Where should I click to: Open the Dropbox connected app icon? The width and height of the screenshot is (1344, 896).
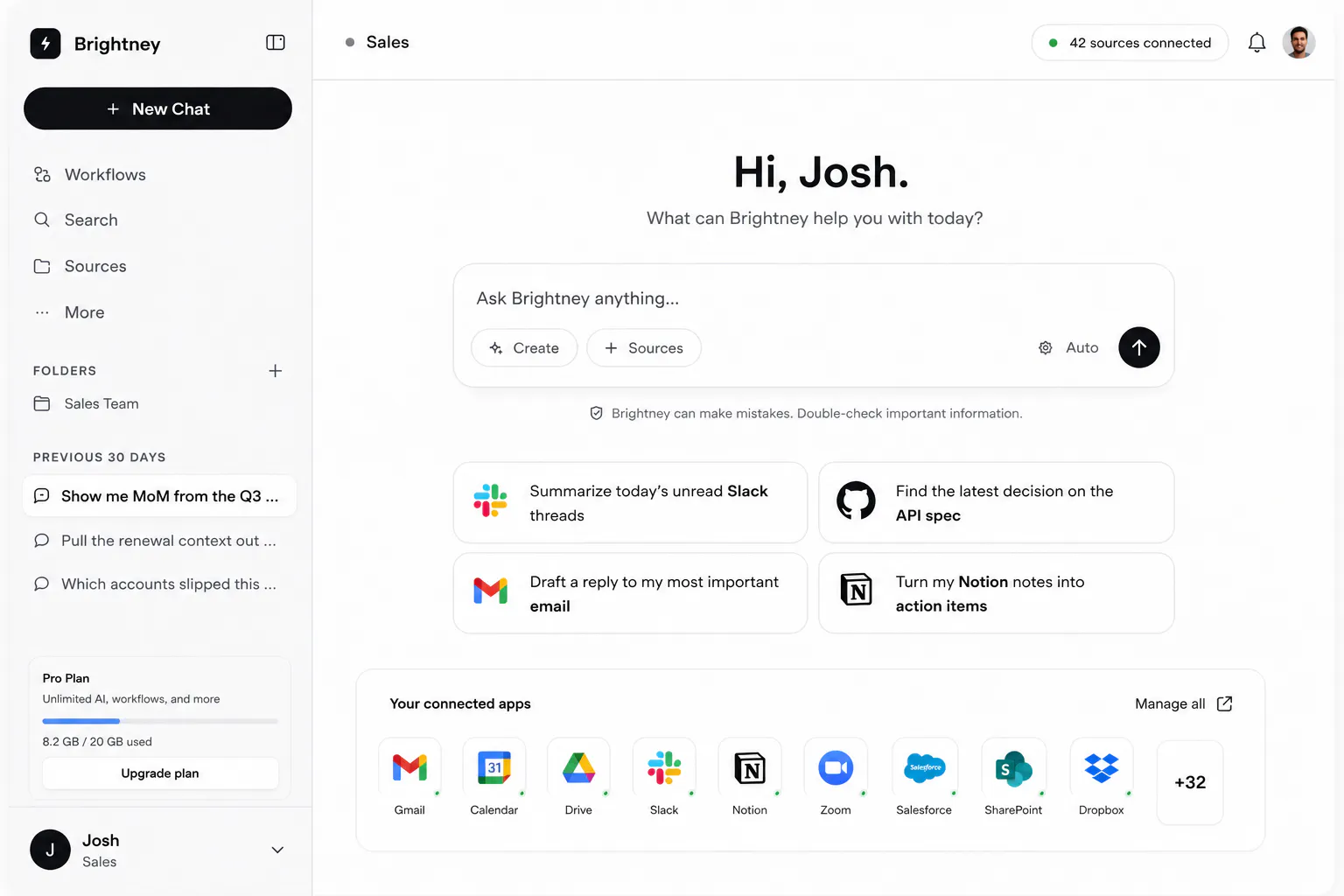point(1102,768)
